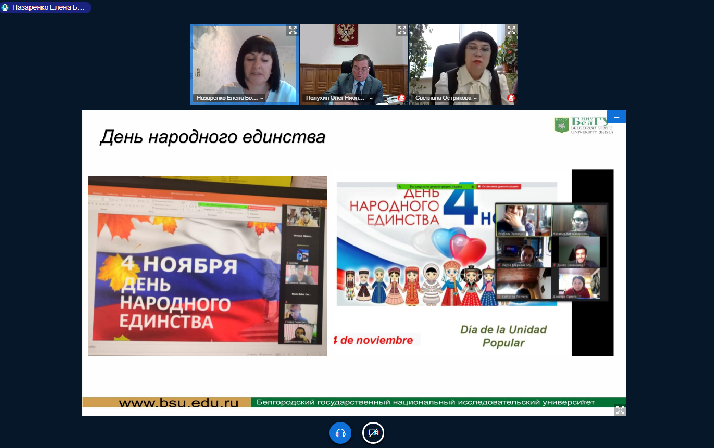714x448 pixels.
Task: Select the middle webcam video of the man
Action: pos(355,62)
